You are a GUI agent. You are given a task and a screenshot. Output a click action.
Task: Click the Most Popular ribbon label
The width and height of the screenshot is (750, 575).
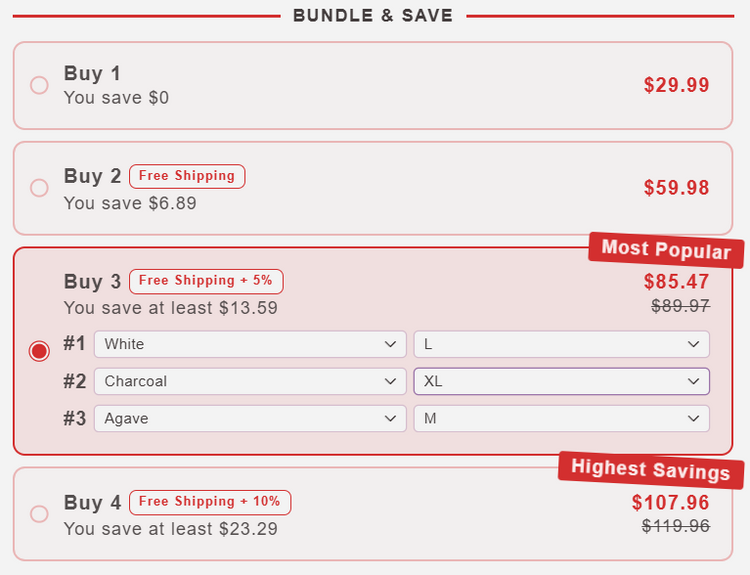pyautogui.click(x=666, y=249)
